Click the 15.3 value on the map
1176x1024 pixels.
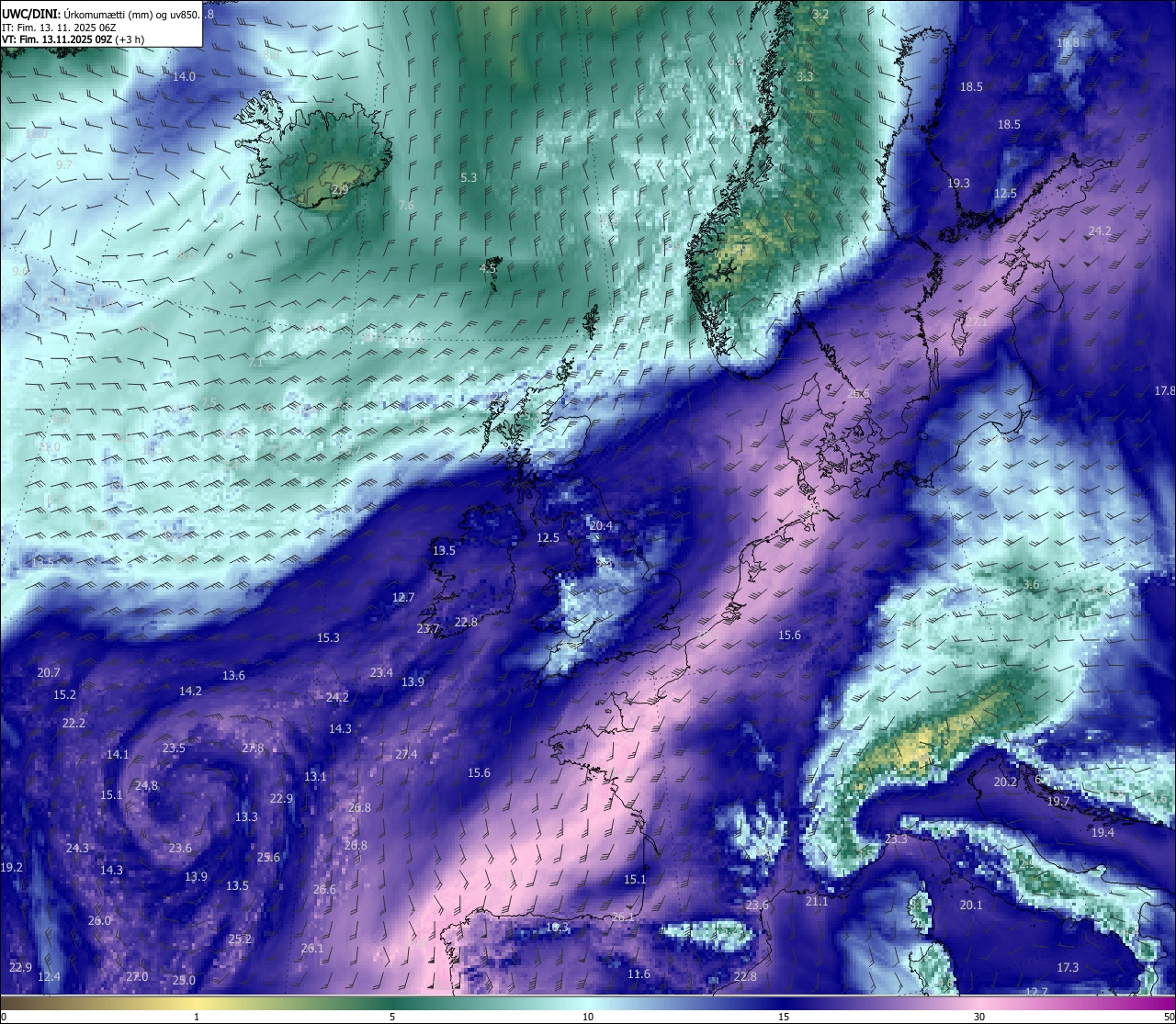[328, 638]
